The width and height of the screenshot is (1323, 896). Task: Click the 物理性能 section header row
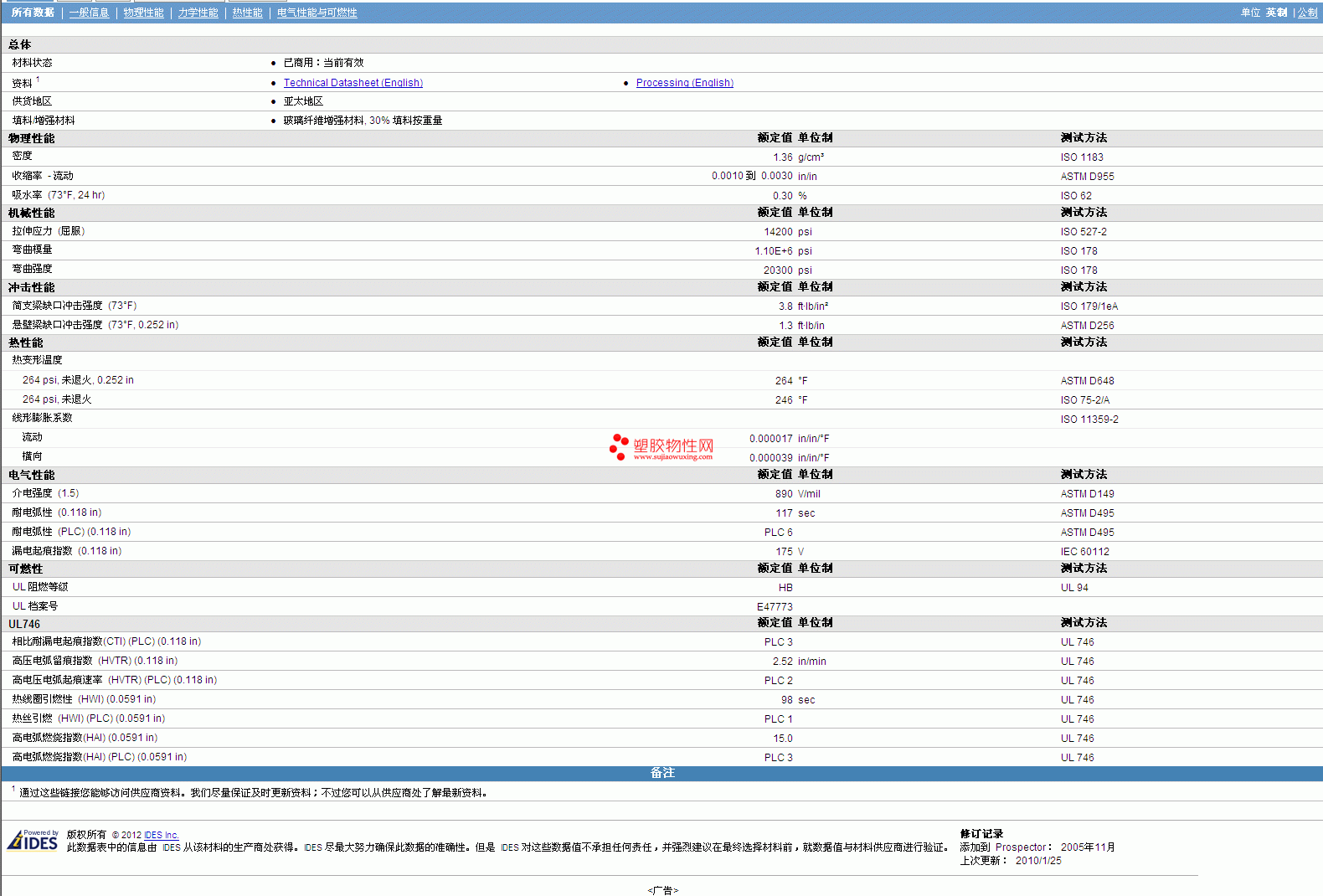(32, 138)
